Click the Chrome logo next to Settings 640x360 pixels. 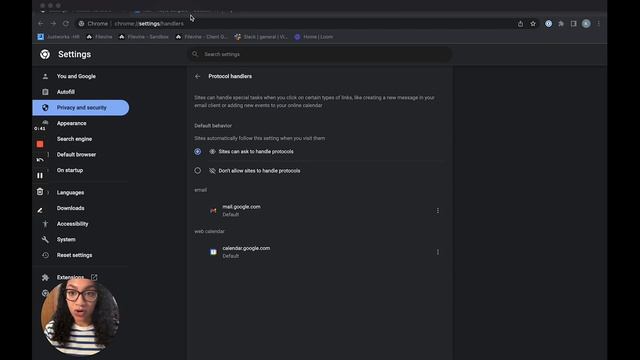click(x=45, y=54)
